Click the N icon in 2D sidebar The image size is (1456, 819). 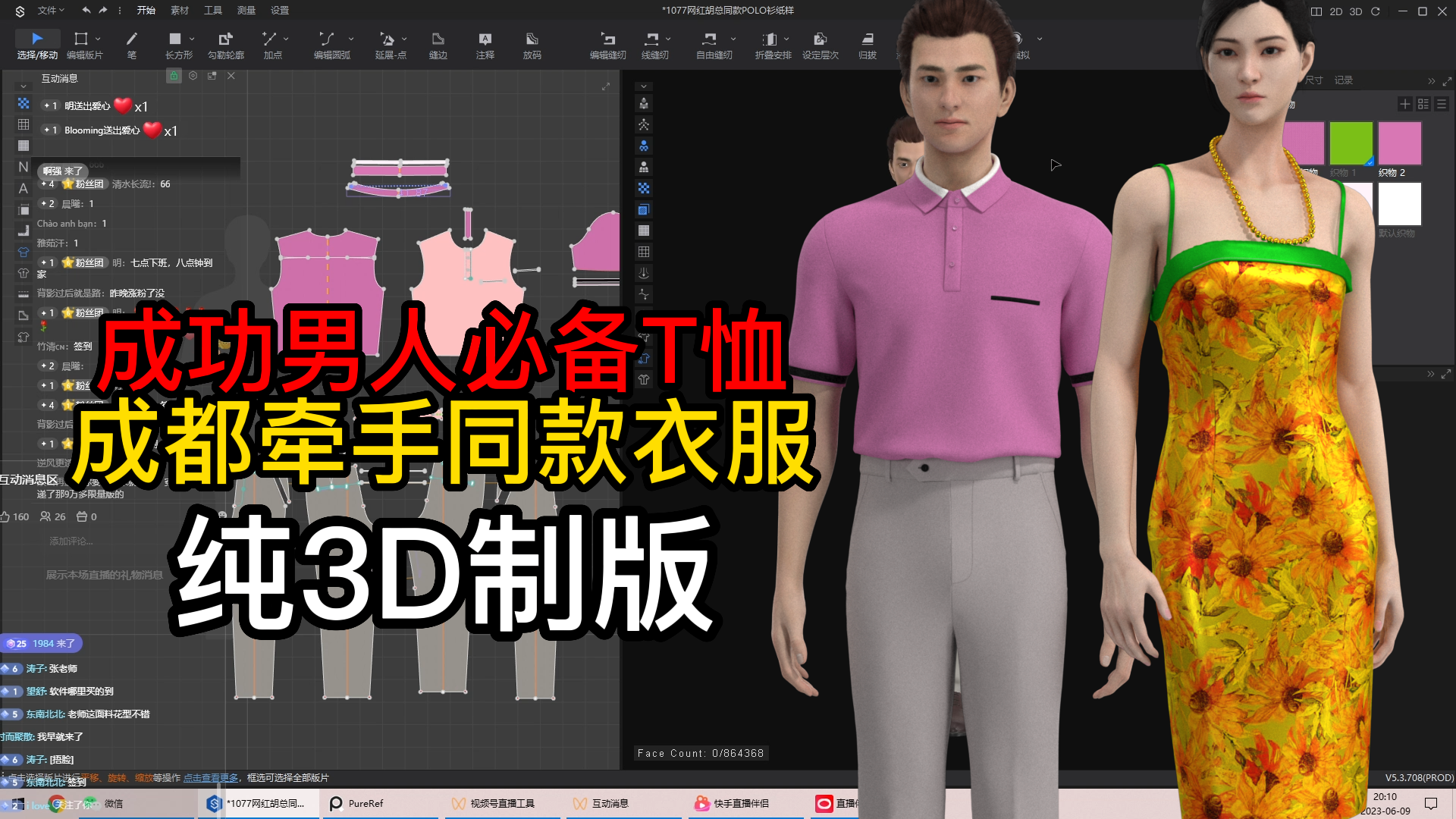tap(24, 167)
